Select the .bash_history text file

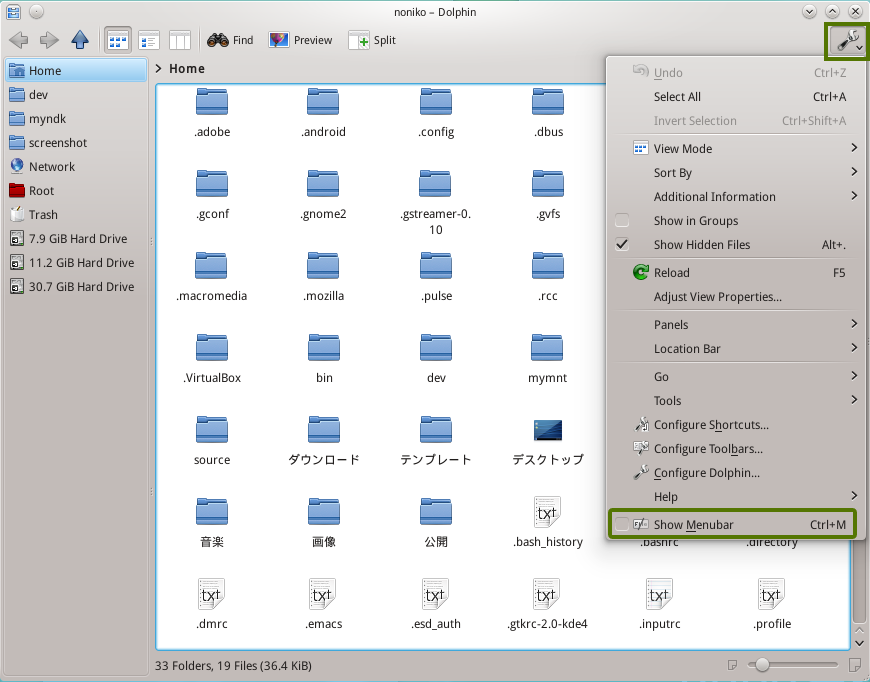(548, 523)
